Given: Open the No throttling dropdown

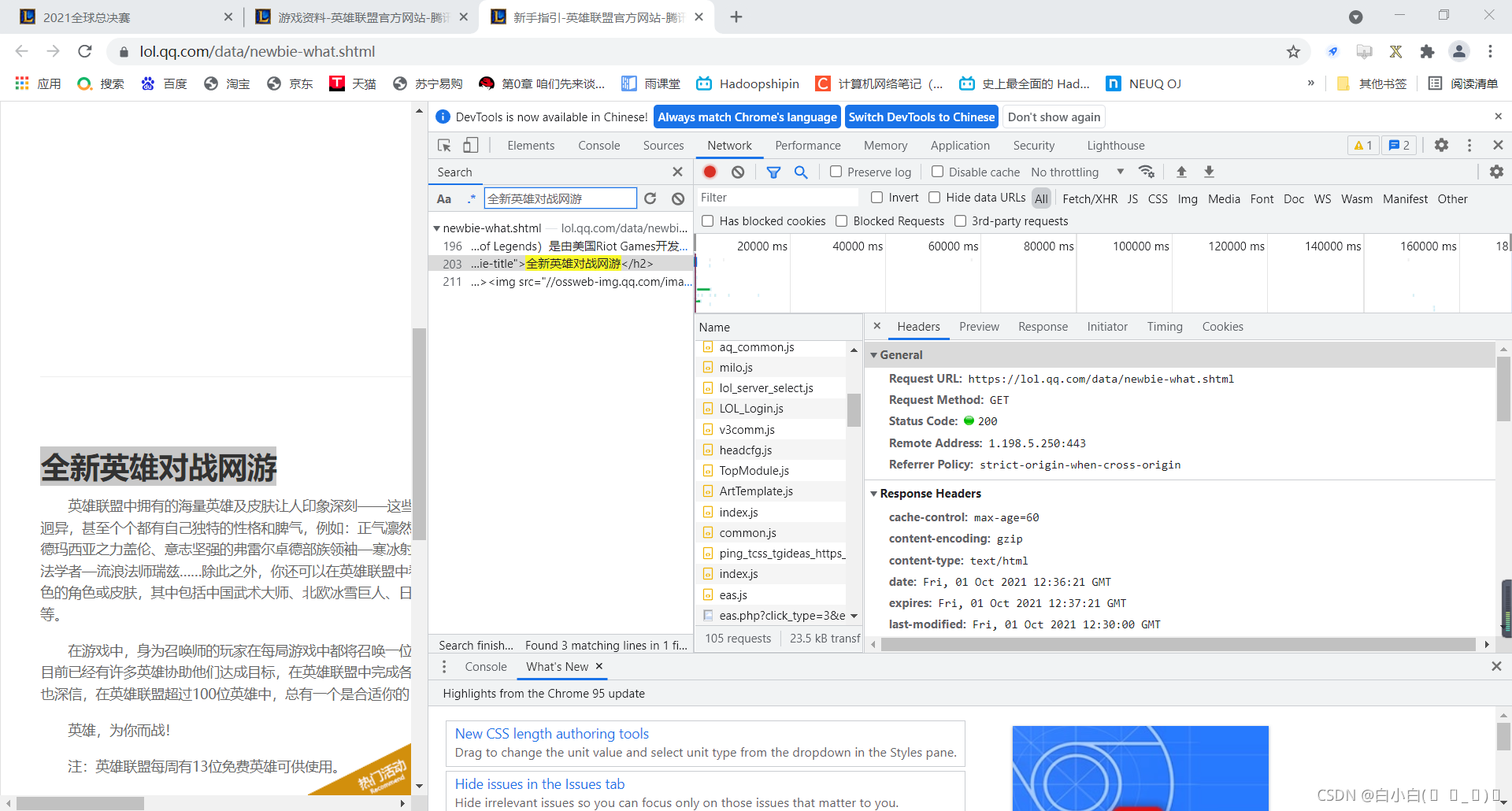Looking at the screenshot, I should (1077, 172).
